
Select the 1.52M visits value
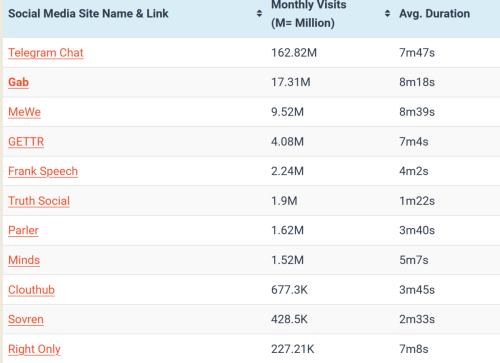click(x=287, y=260)
